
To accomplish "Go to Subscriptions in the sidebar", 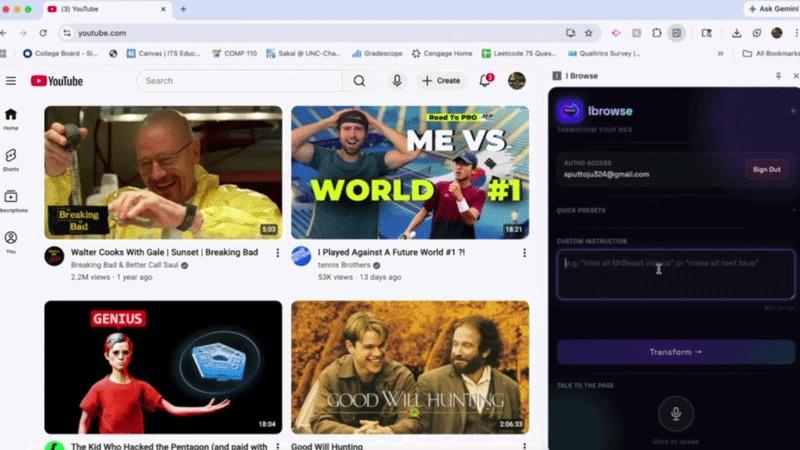I will click(11, 201).
